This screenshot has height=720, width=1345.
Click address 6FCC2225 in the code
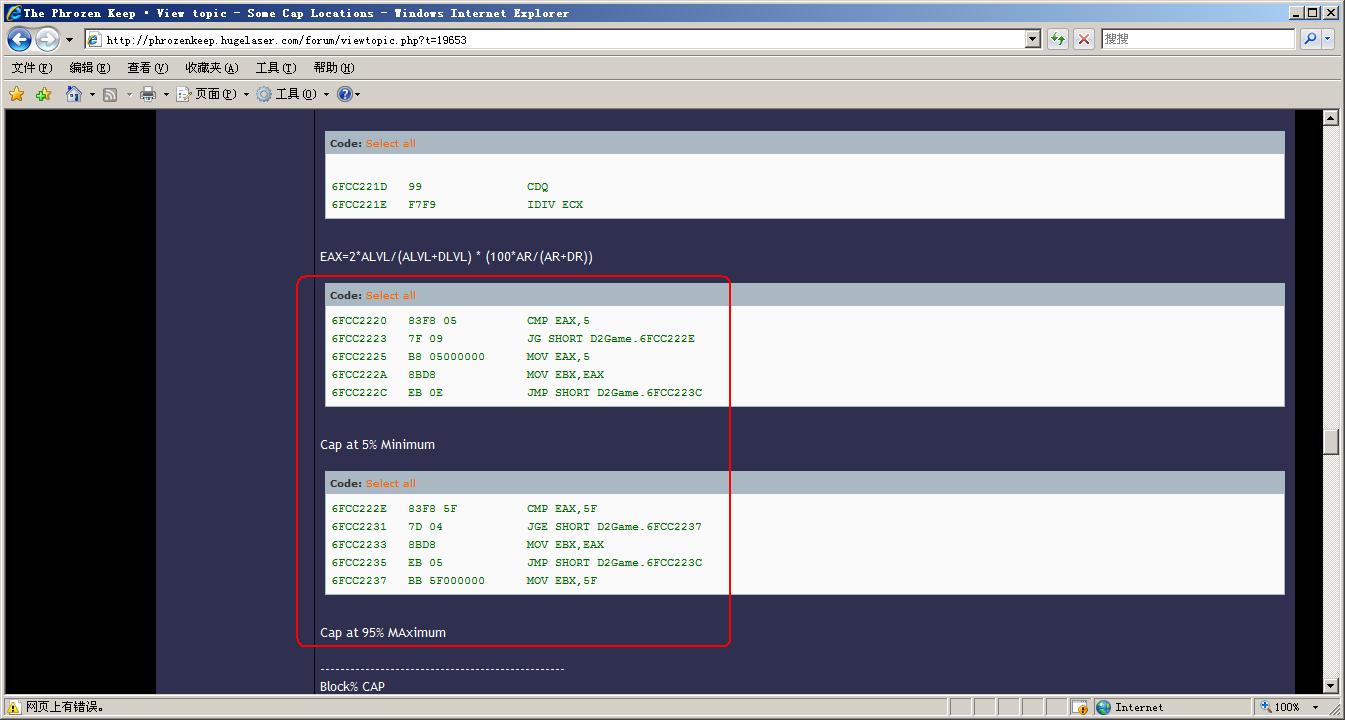tap(359, 356)
